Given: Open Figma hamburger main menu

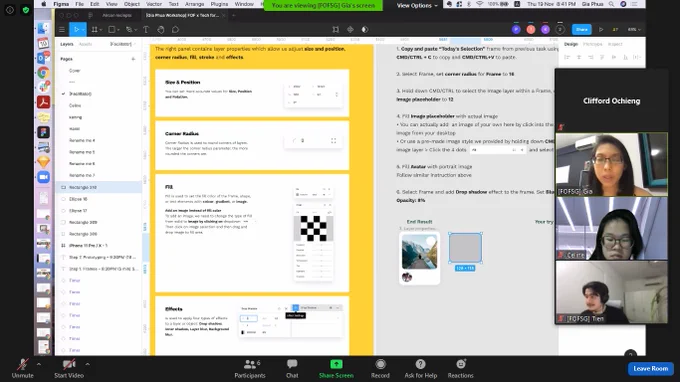Looking at the screenshot, I should pos(62,29).
